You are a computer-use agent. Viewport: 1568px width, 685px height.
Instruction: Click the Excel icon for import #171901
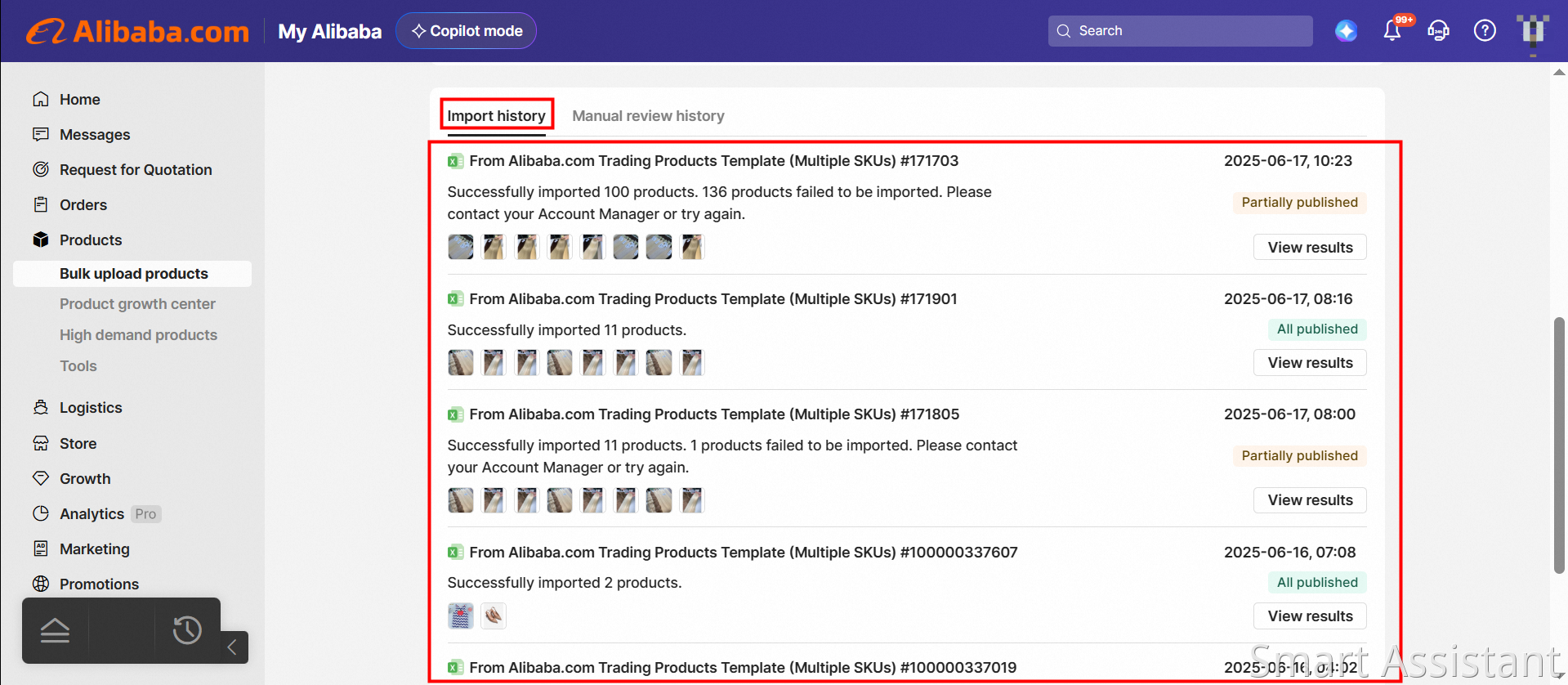pos(455,299)
